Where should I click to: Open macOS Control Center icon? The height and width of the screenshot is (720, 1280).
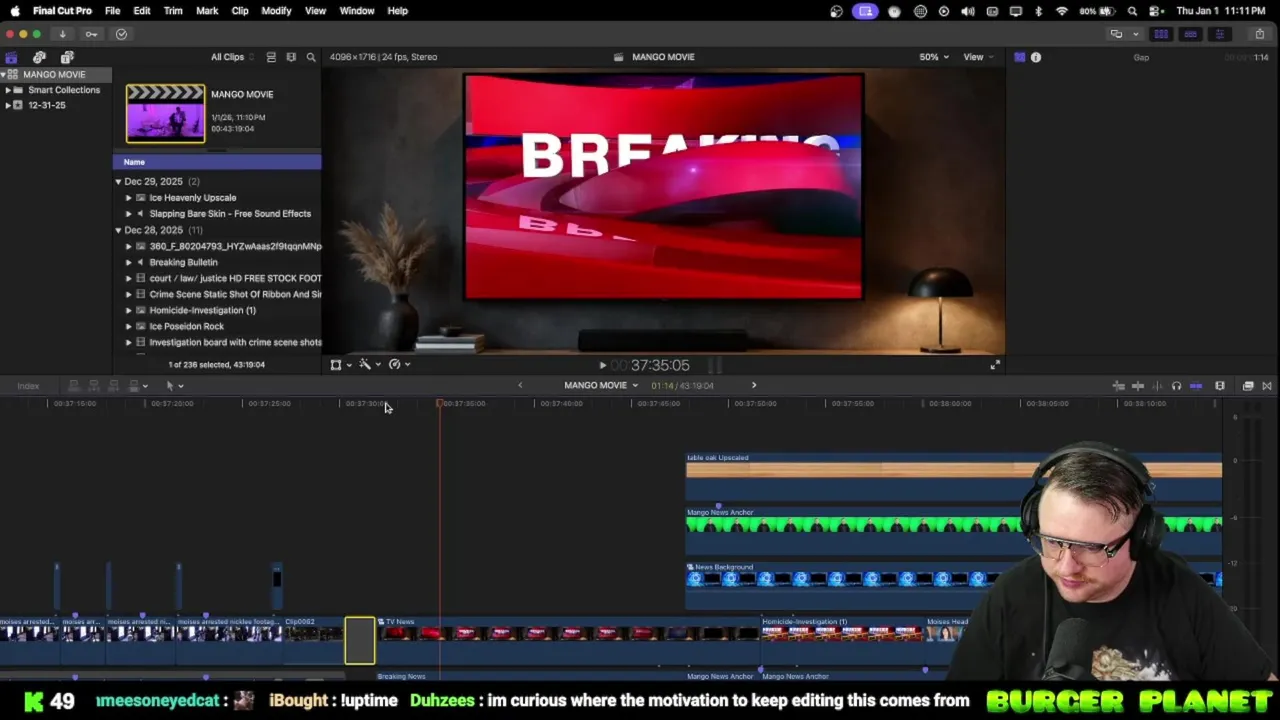(x=1158, y=11)
